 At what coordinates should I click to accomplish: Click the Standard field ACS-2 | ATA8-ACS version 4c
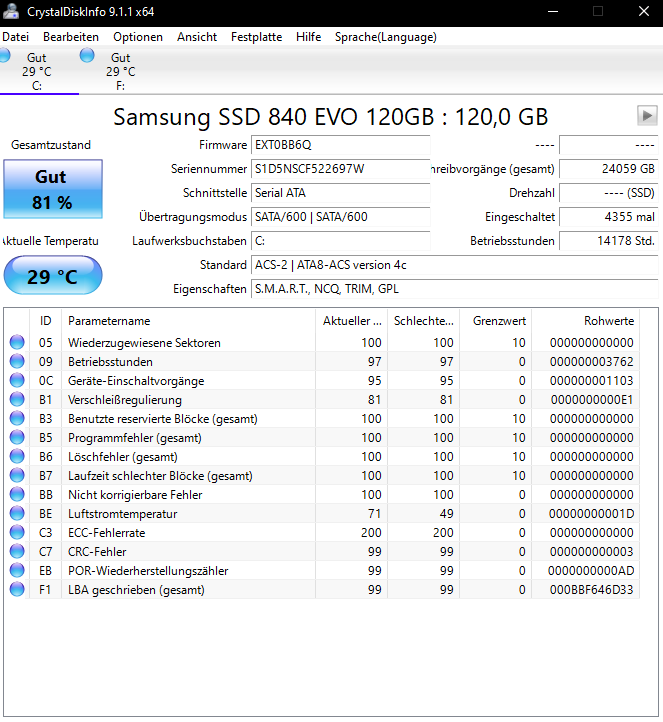click(454, 265)
